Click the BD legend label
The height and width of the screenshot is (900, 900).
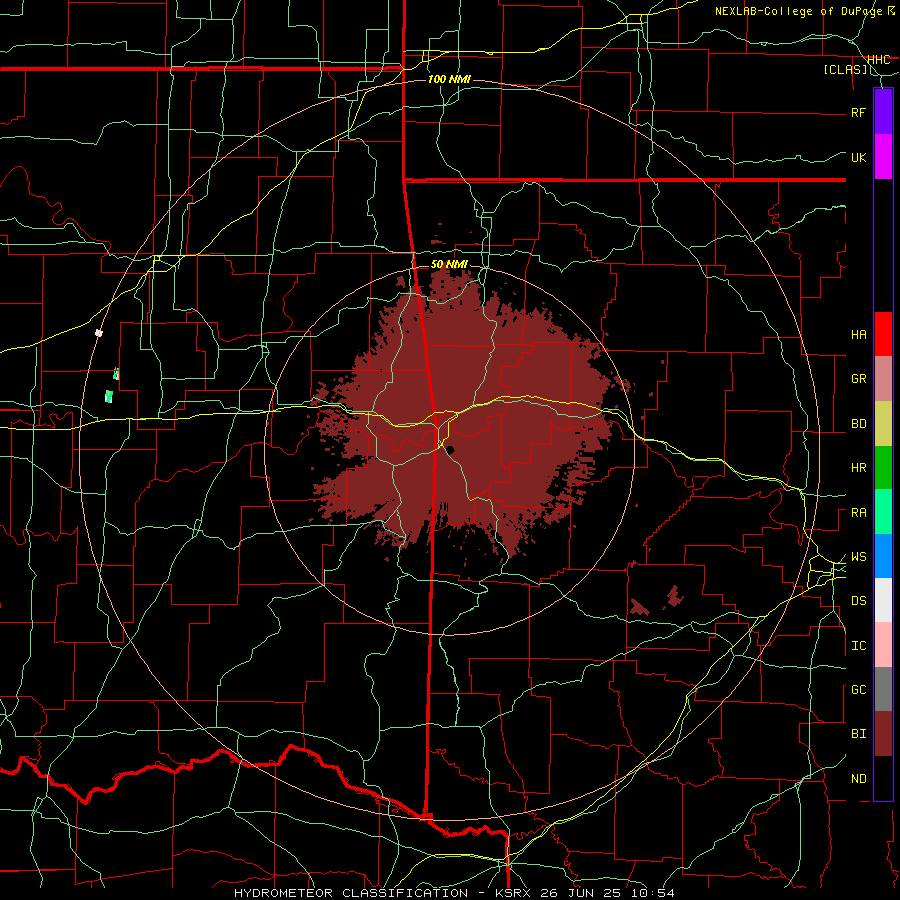tap(858, 424)
